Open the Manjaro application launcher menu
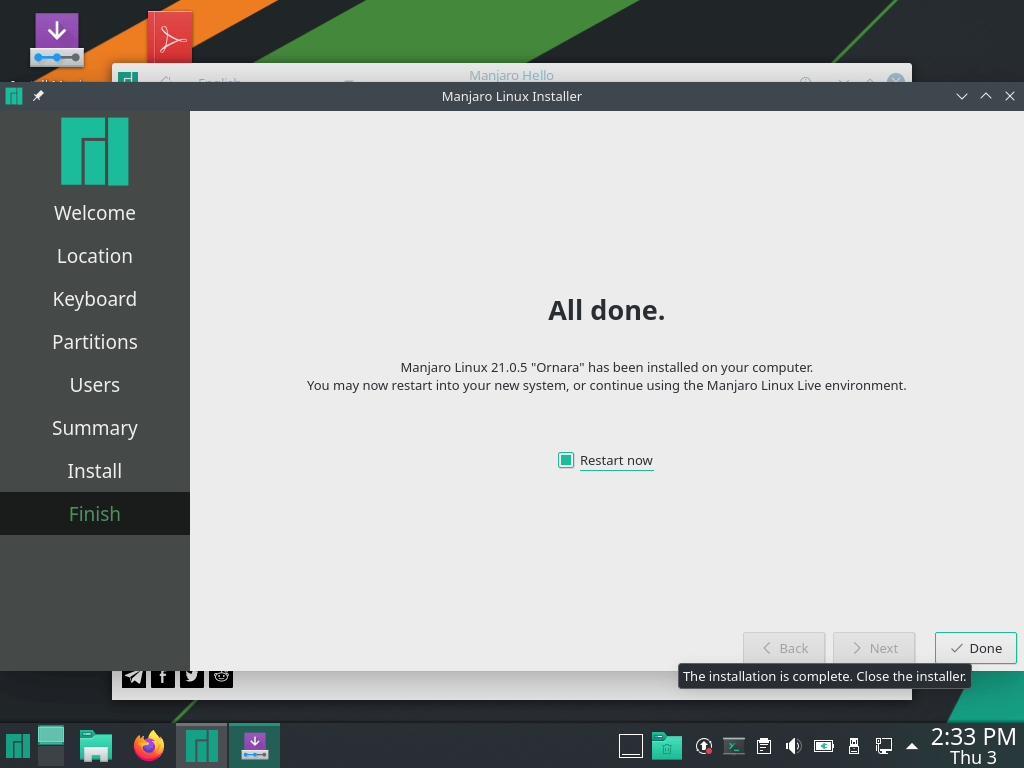 [18, 746]
